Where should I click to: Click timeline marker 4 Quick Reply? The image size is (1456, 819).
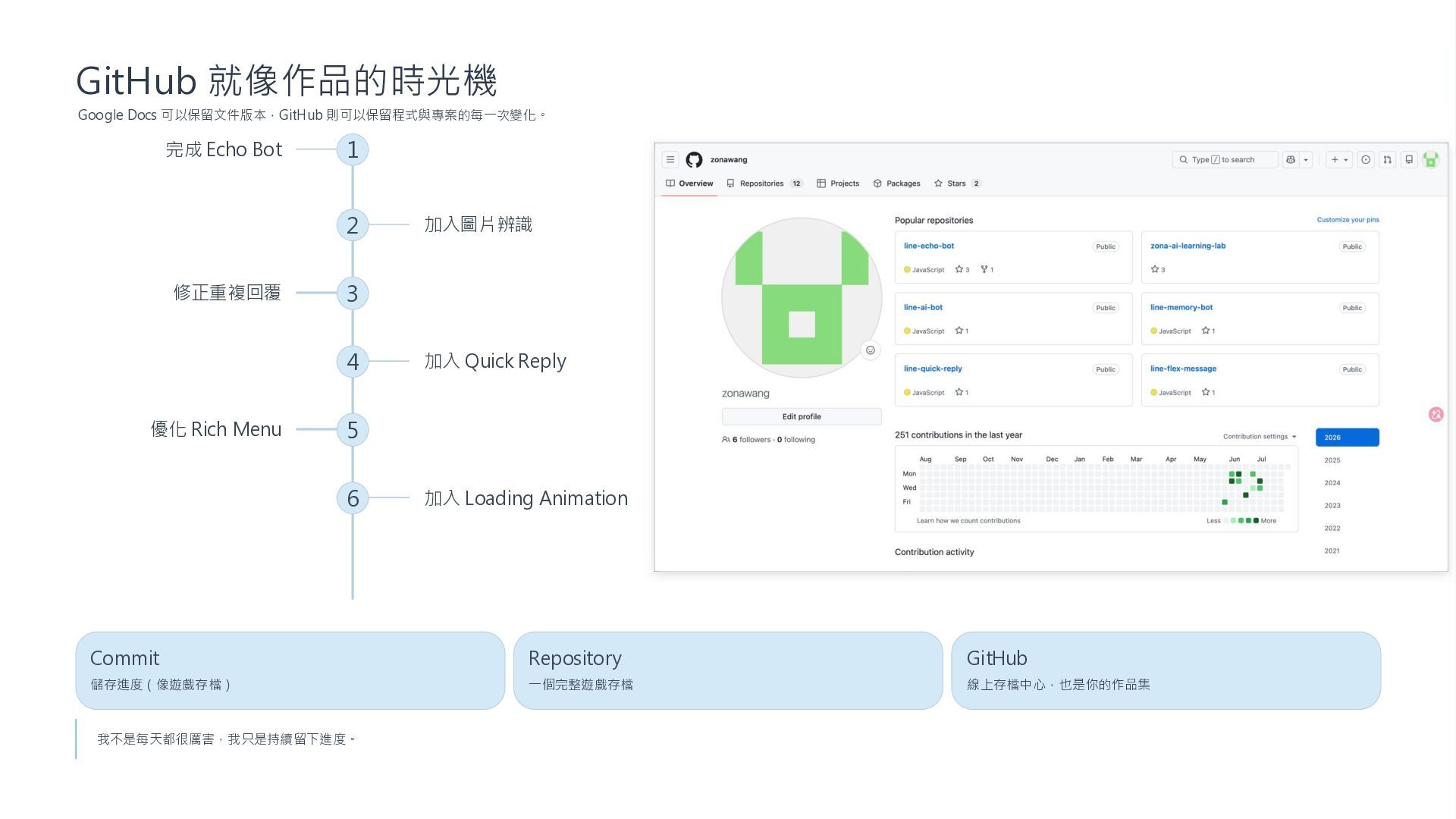pos(353,361)
